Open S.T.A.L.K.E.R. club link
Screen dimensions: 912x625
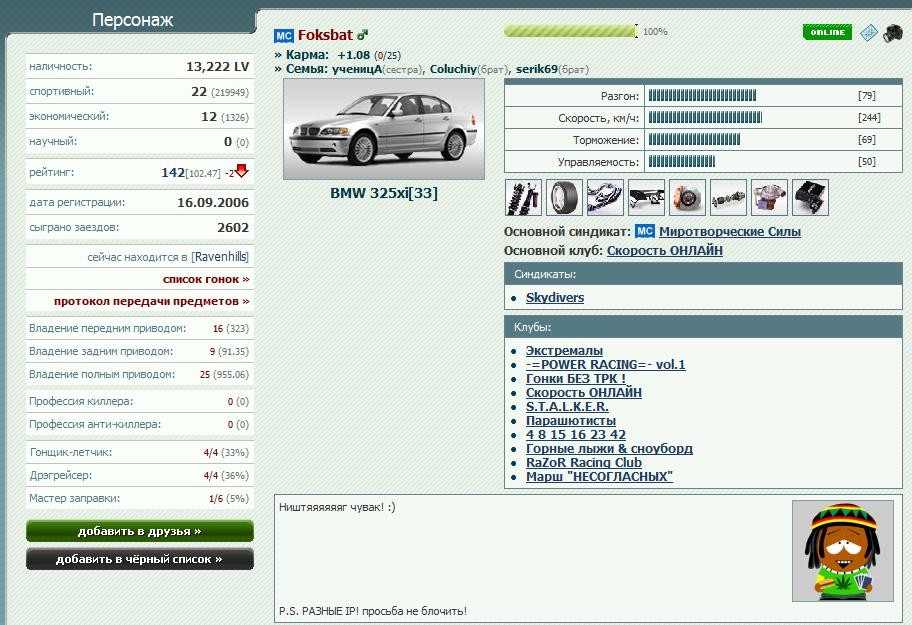click(x=567, y=406)
